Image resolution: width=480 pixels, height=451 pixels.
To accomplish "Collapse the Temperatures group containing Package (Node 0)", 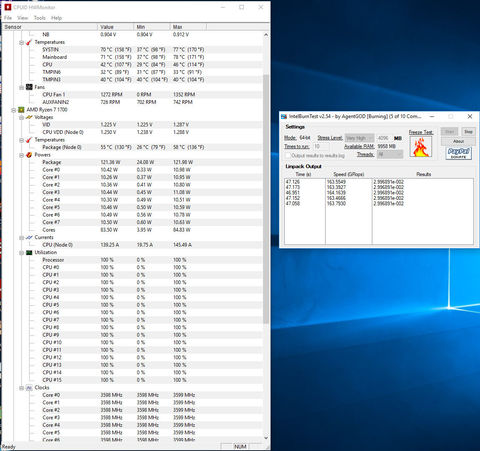I will click(22, 140).
